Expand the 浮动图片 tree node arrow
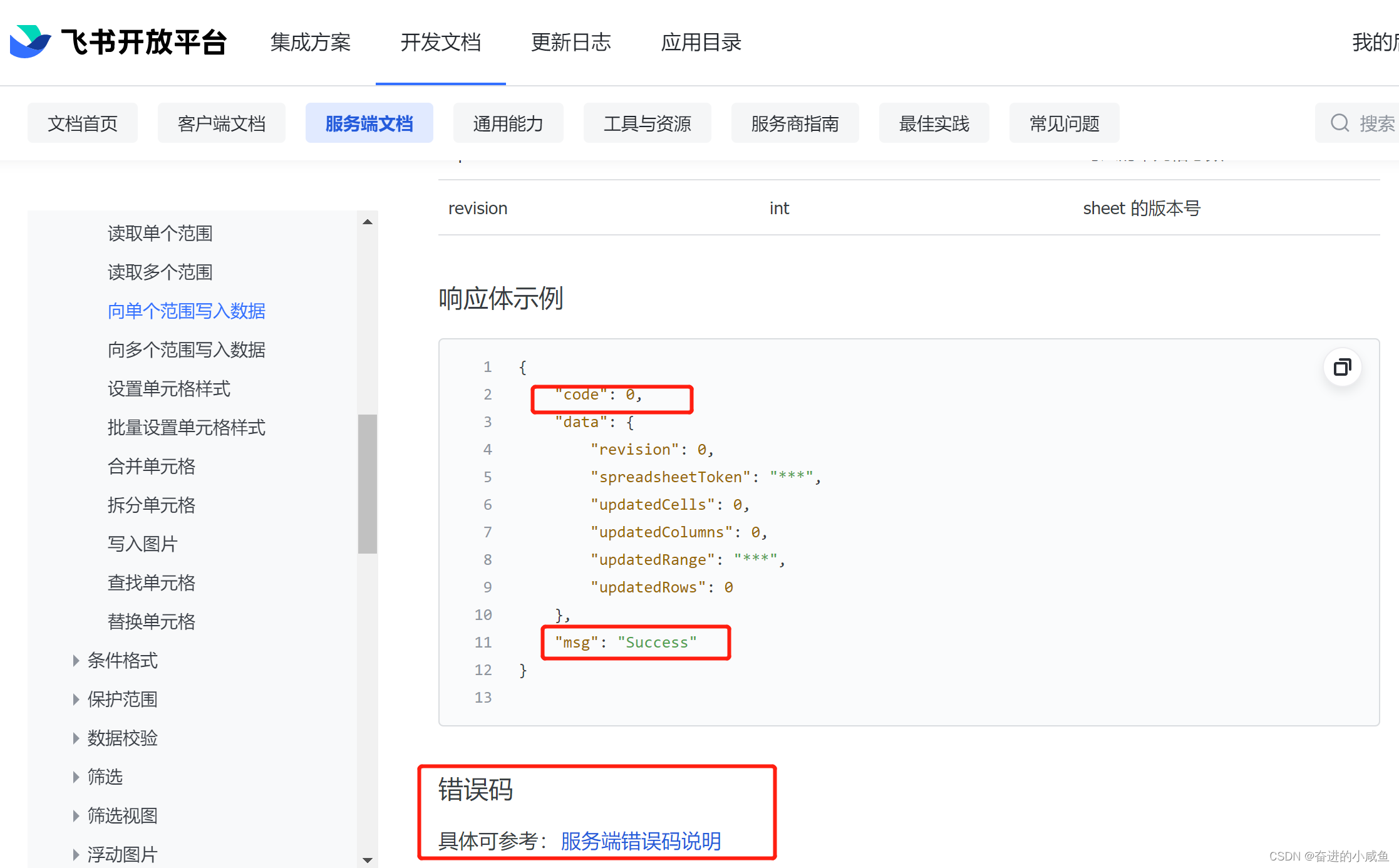 point(76,855)
